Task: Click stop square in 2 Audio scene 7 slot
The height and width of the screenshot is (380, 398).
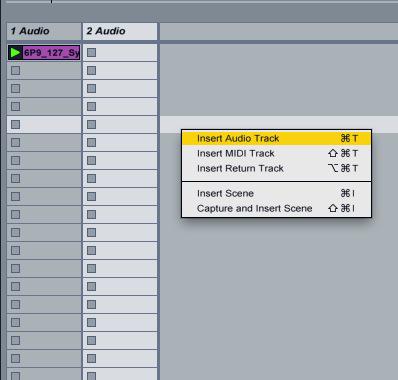Action: 91,160
